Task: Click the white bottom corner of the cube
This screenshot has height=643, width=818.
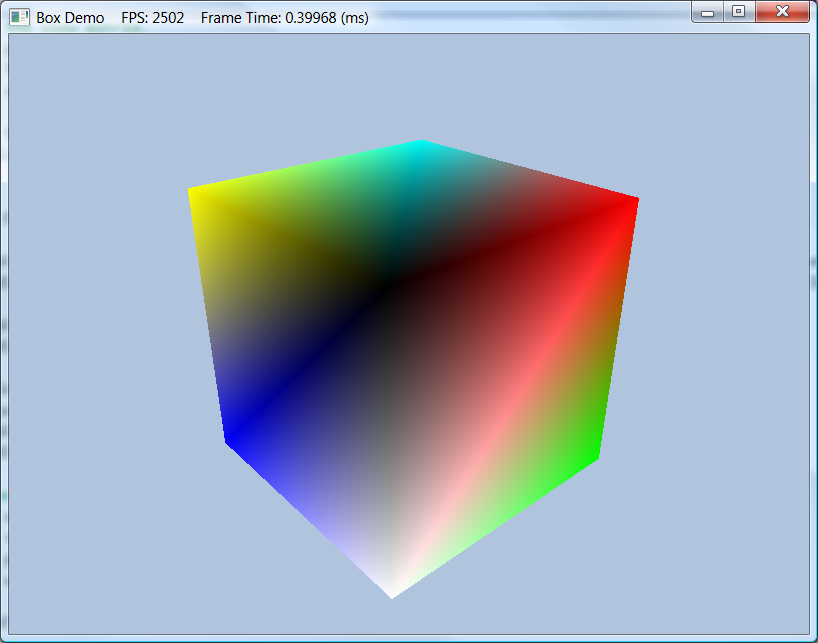Action: (392, 590)
